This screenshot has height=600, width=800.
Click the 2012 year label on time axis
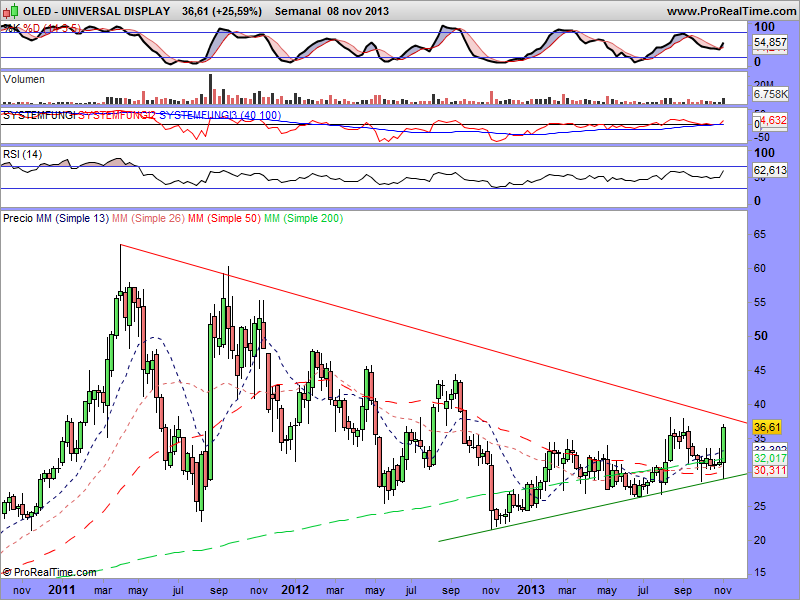point(295,590)
